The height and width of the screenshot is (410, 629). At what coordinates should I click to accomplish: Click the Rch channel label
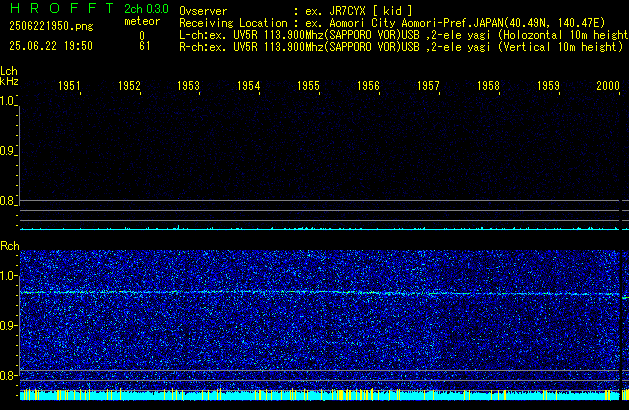pyautogui.click(x=10, y=246)
